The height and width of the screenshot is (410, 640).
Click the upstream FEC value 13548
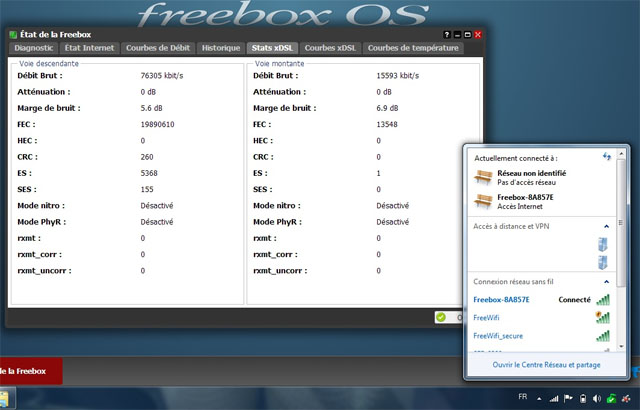[x=387, y=124]
